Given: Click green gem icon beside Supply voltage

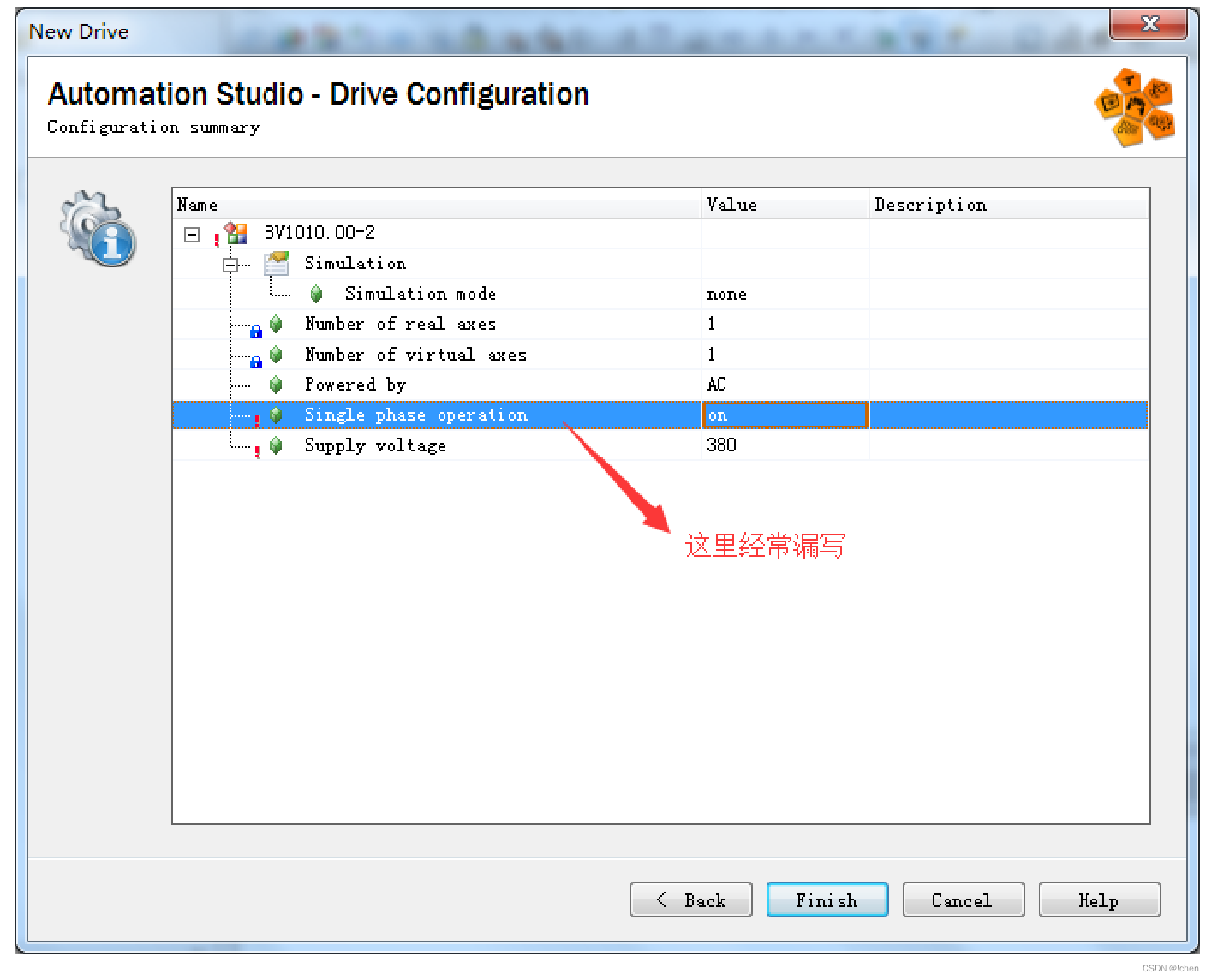Looking at the screenshot, I should (x=276, y=445).
